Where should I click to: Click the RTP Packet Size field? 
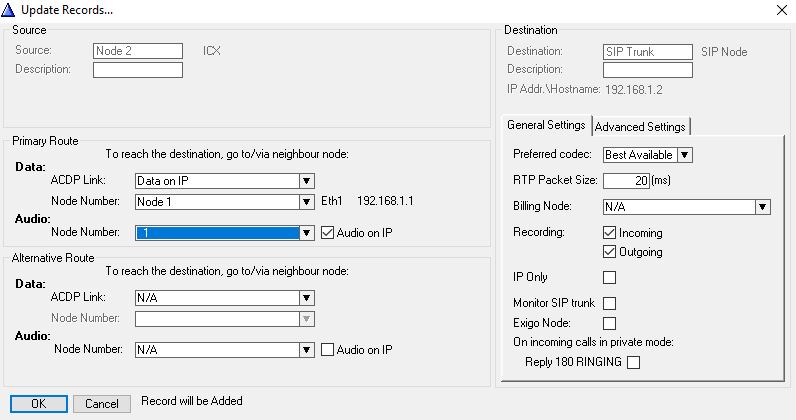coord(626,181)
